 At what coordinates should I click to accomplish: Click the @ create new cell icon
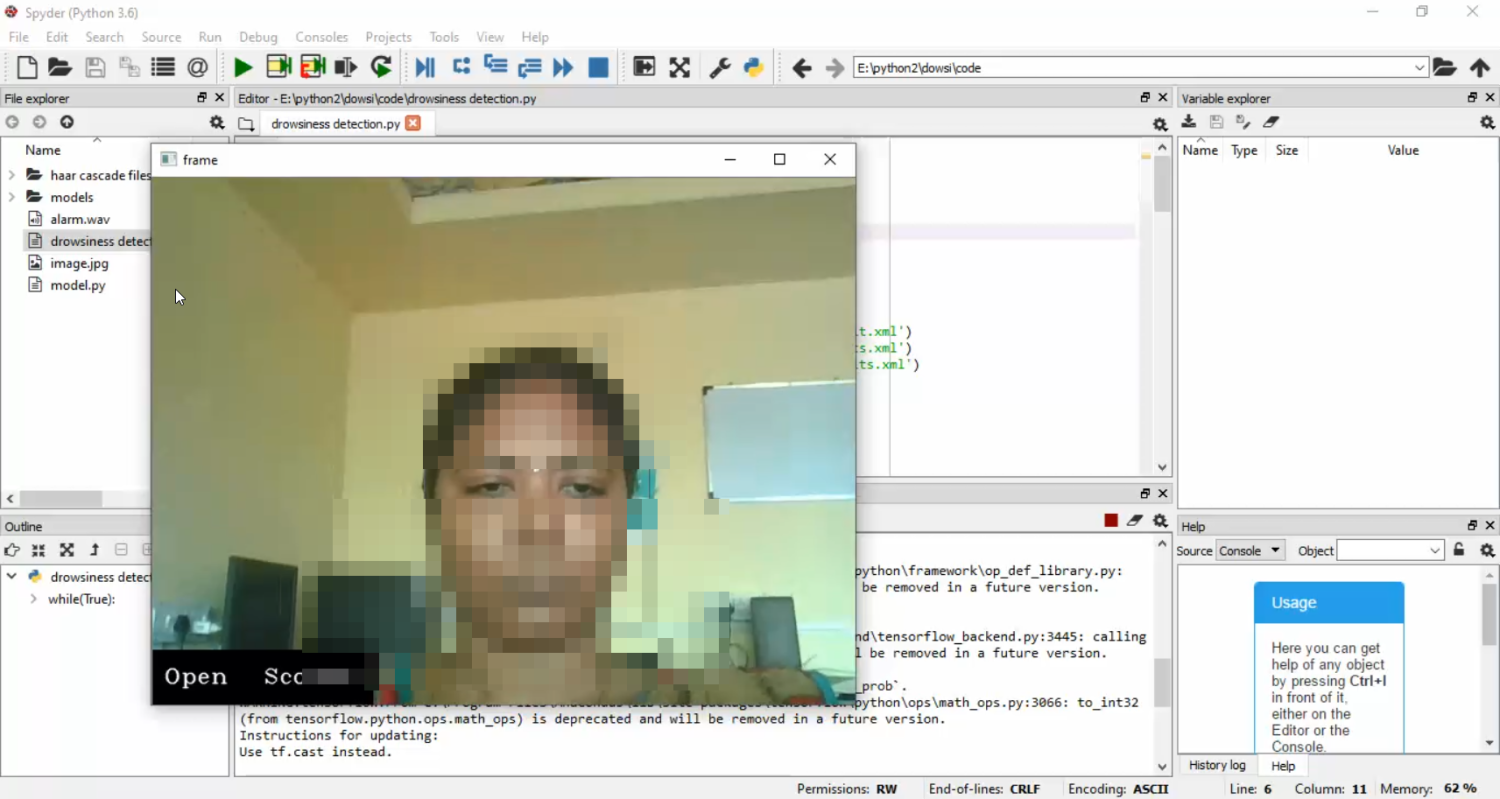[198, 67]
